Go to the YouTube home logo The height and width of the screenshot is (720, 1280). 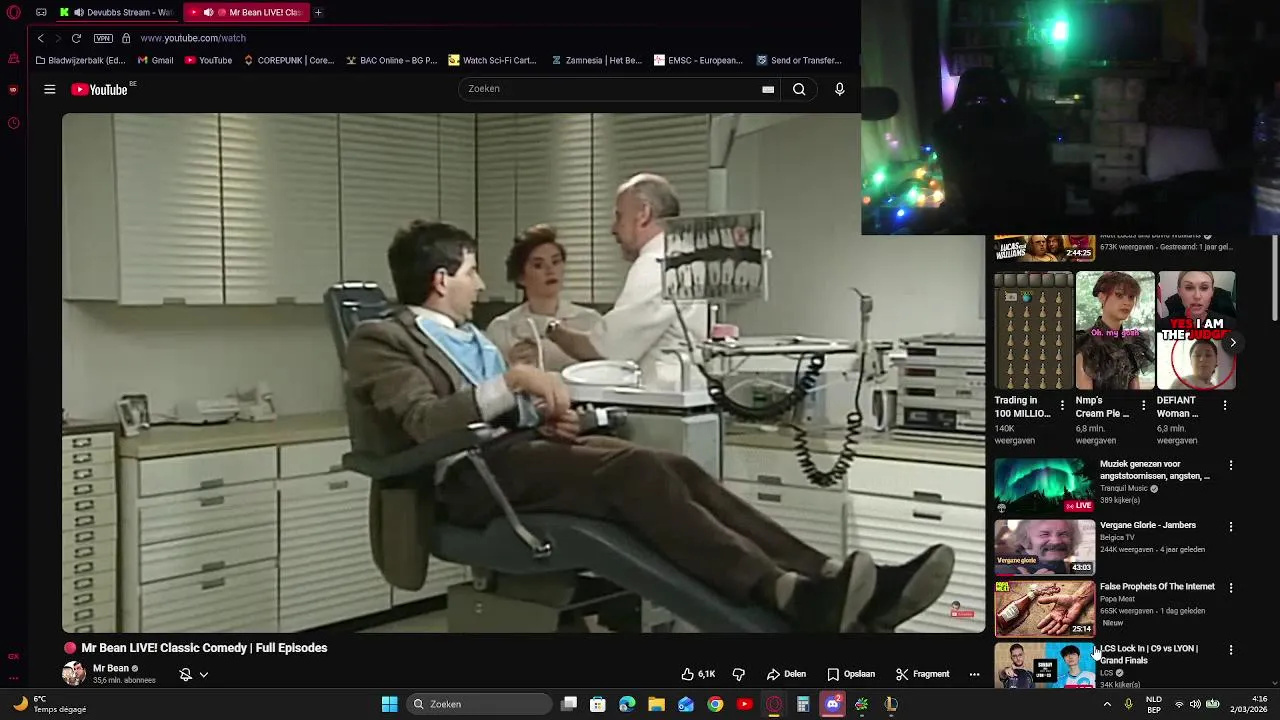(99, 89)
